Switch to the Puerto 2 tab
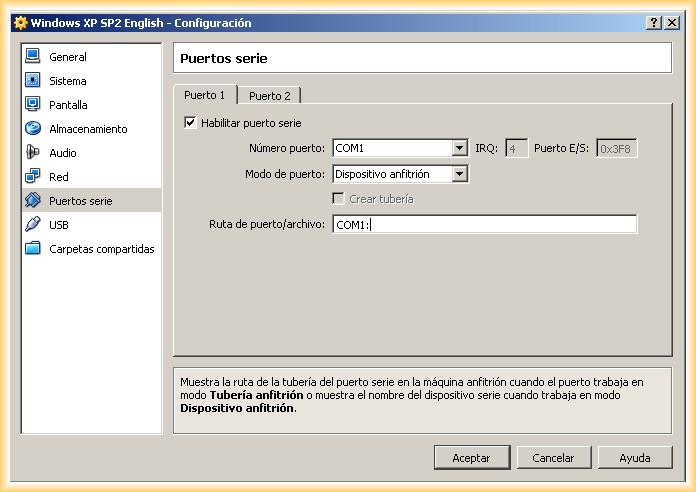This screenshot has height=492, width=696. (269, 96)
